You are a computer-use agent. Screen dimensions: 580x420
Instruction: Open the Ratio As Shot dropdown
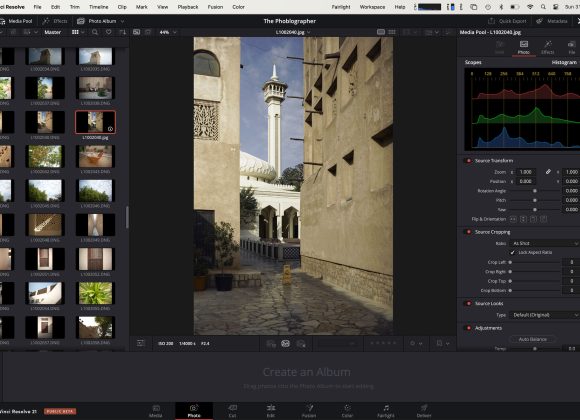544,243
